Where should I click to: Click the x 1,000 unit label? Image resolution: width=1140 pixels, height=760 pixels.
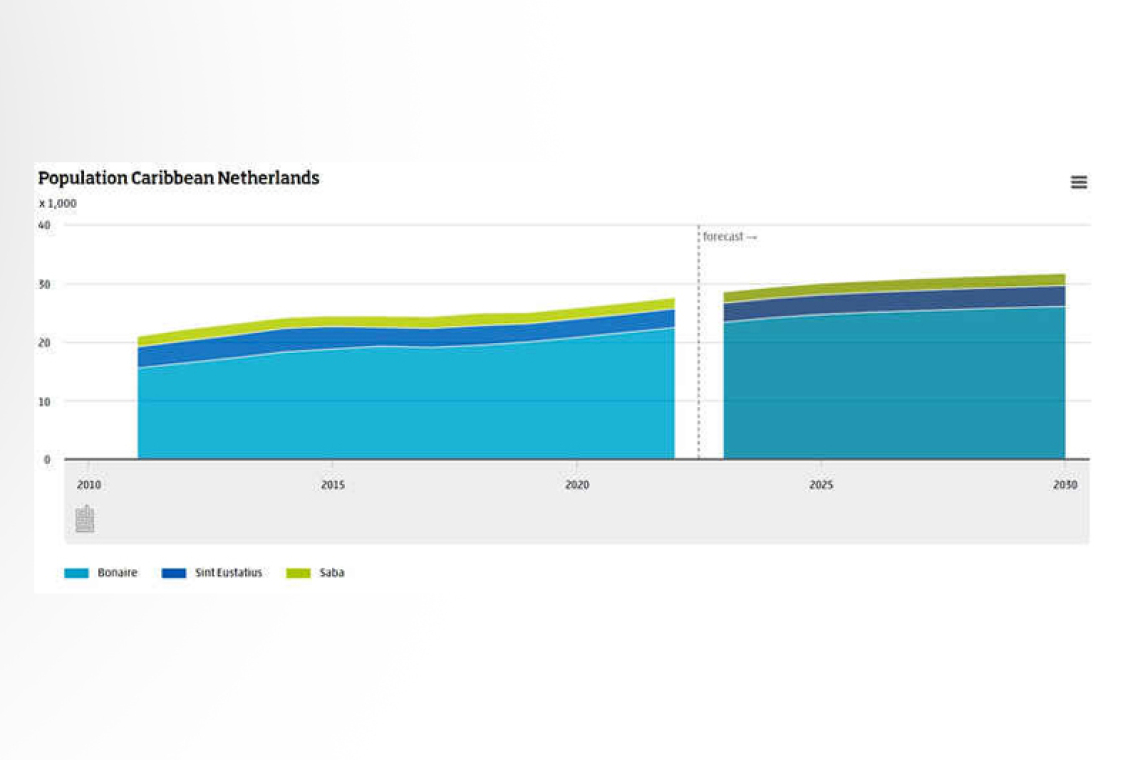click(x=57, y=204)
